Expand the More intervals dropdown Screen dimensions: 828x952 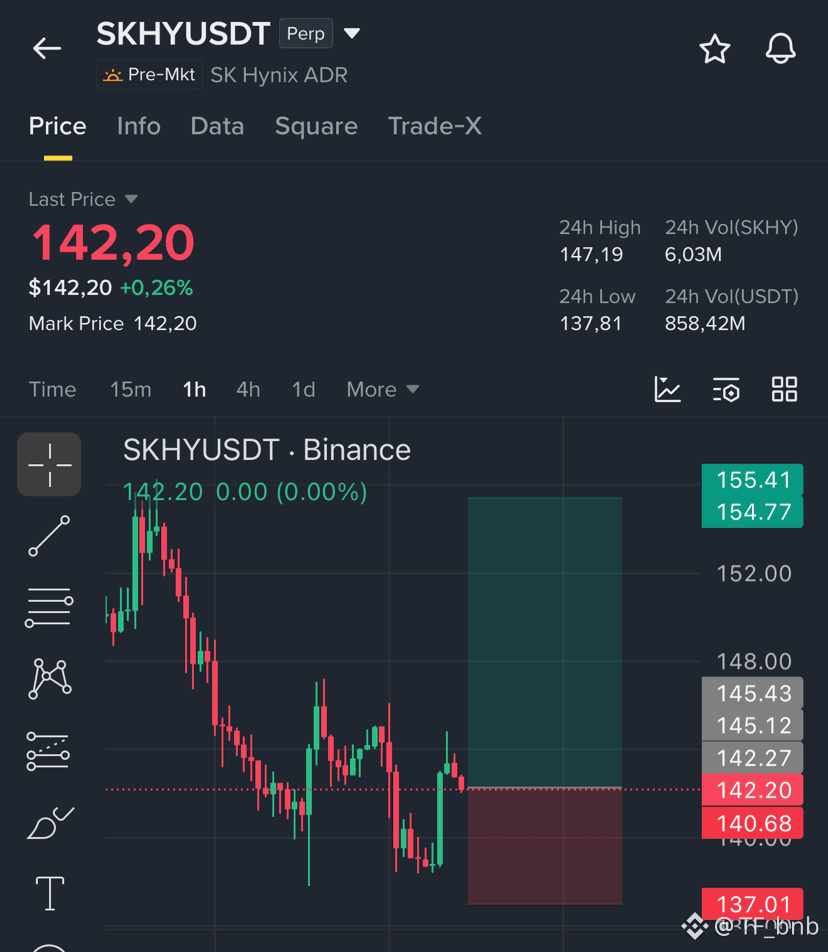point(382,389)
